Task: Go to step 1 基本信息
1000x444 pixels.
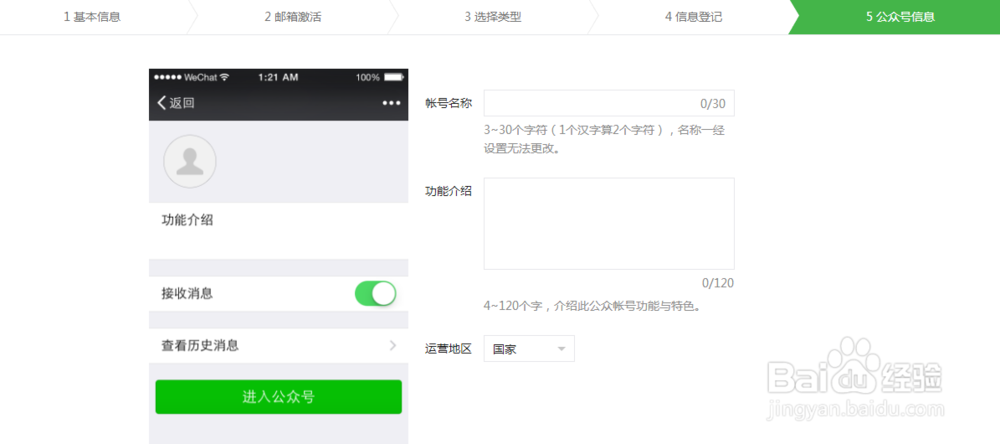Action: tap(92, 17)
